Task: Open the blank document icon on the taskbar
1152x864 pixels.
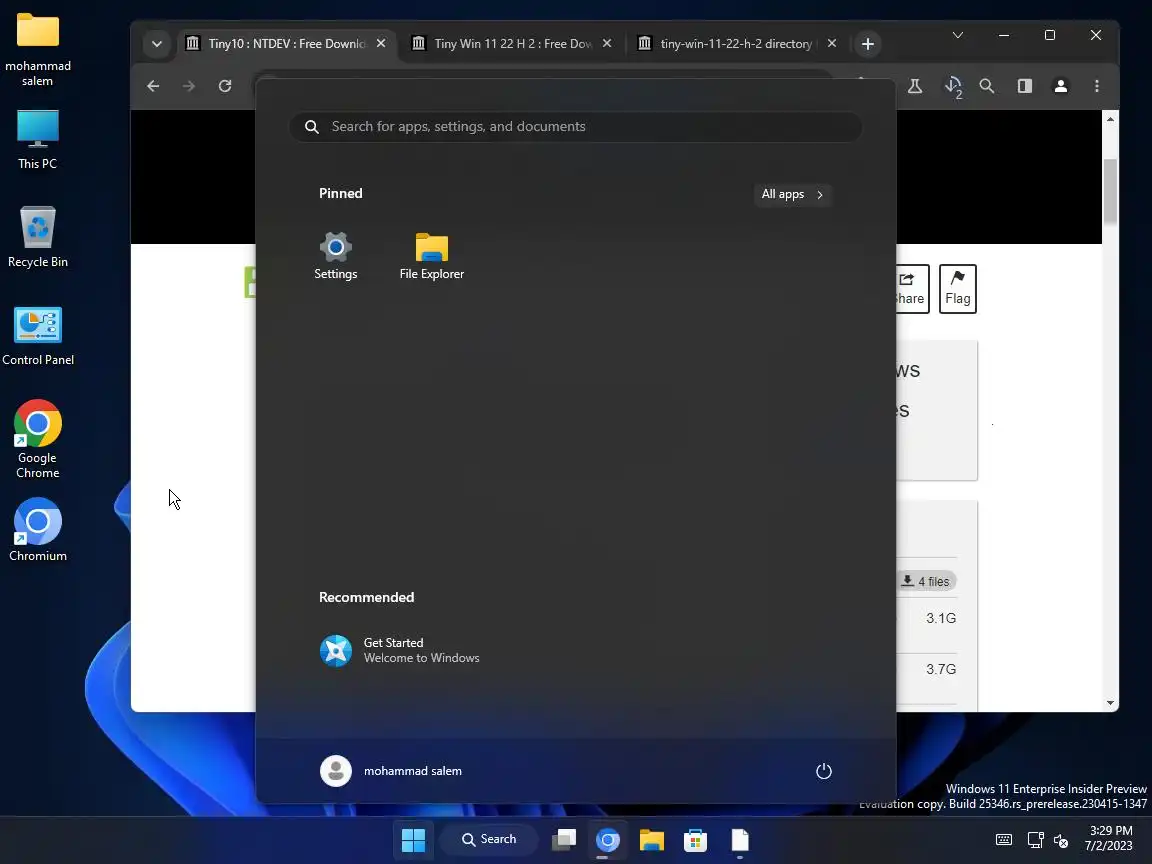Action: pos(739,840)
